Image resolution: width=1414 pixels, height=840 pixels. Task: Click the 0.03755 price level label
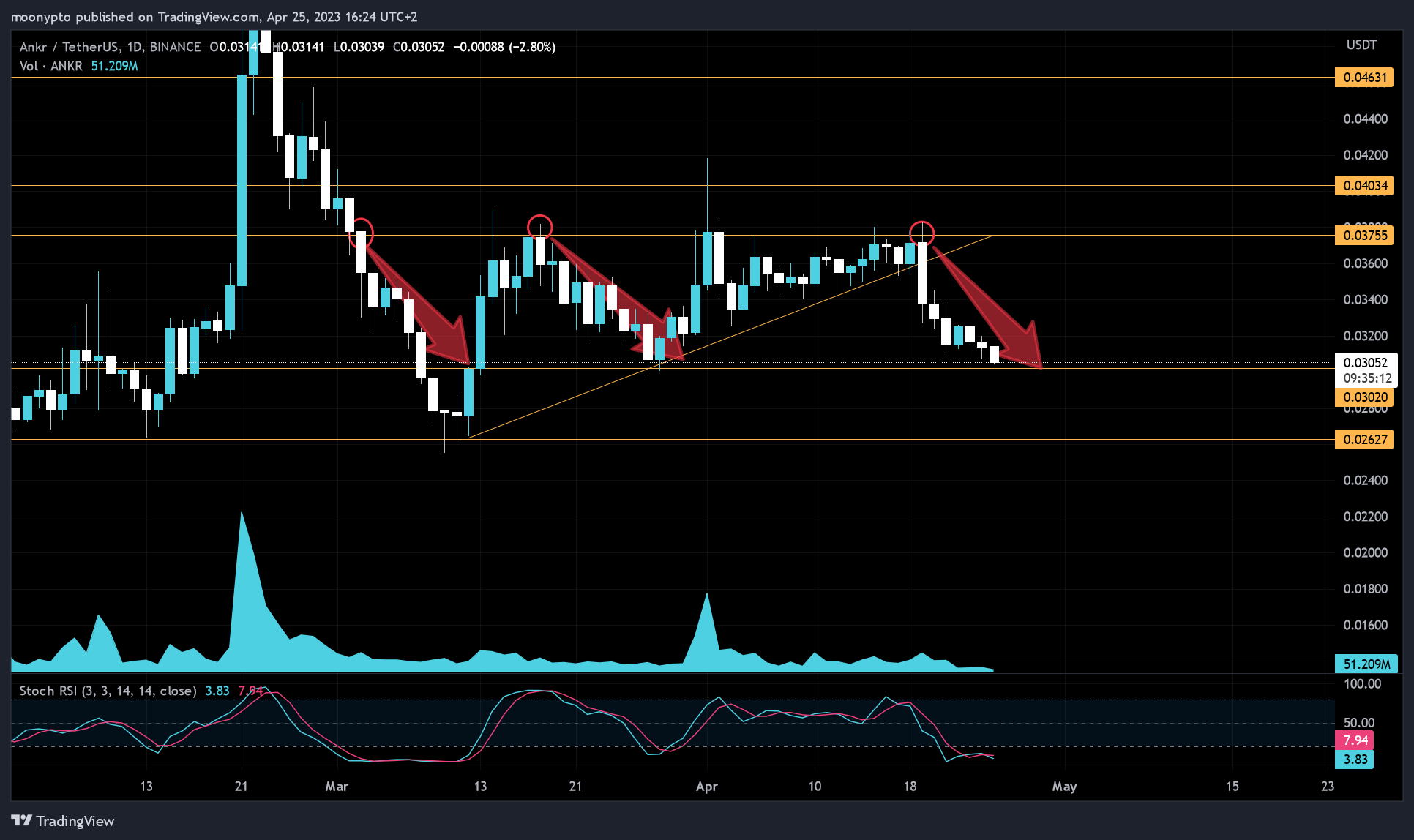pyautogui.click(x=1364, y=236)
